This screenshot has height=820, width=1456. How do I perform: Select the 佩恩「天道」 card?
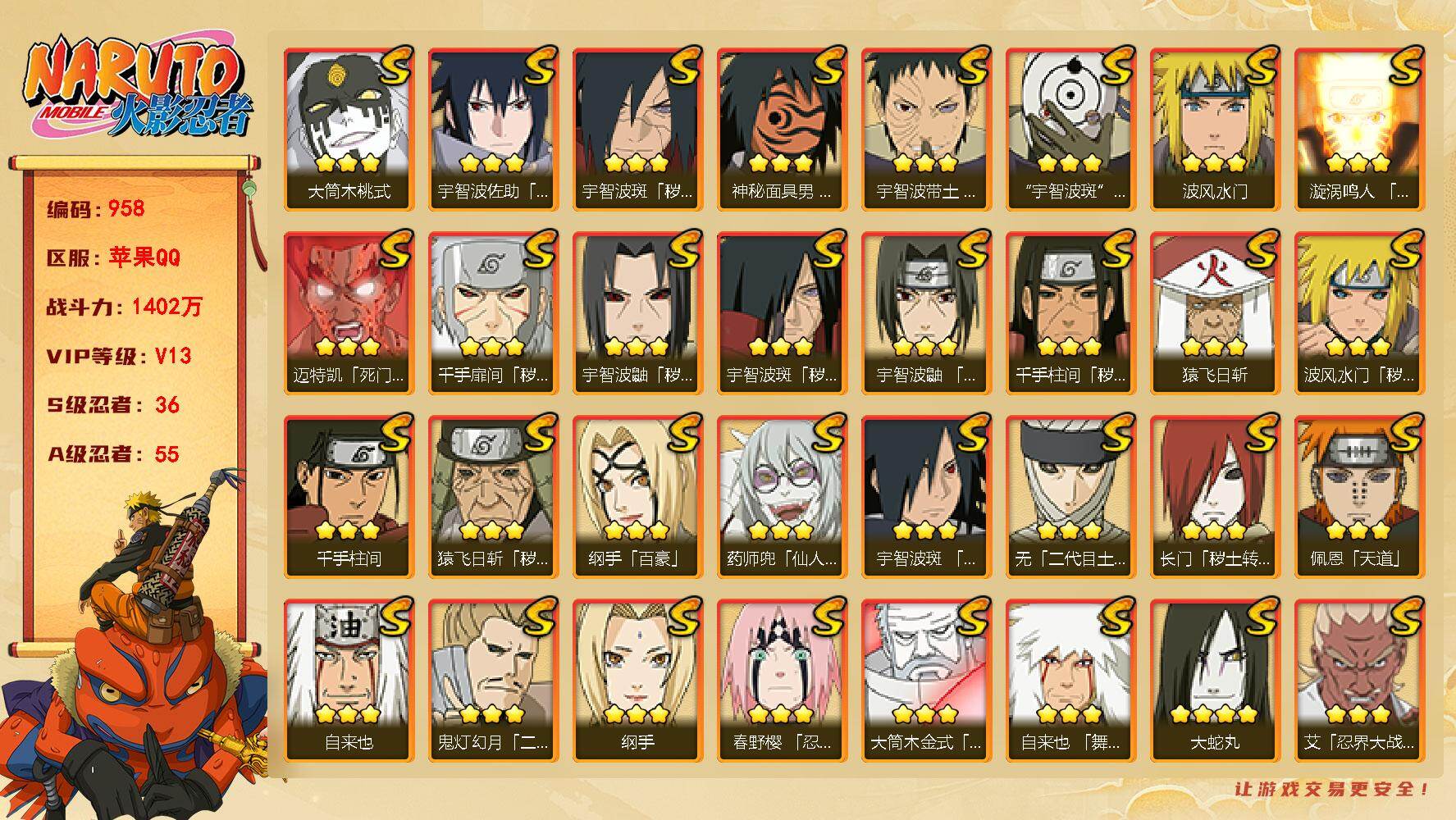[x=1359, y=497]
